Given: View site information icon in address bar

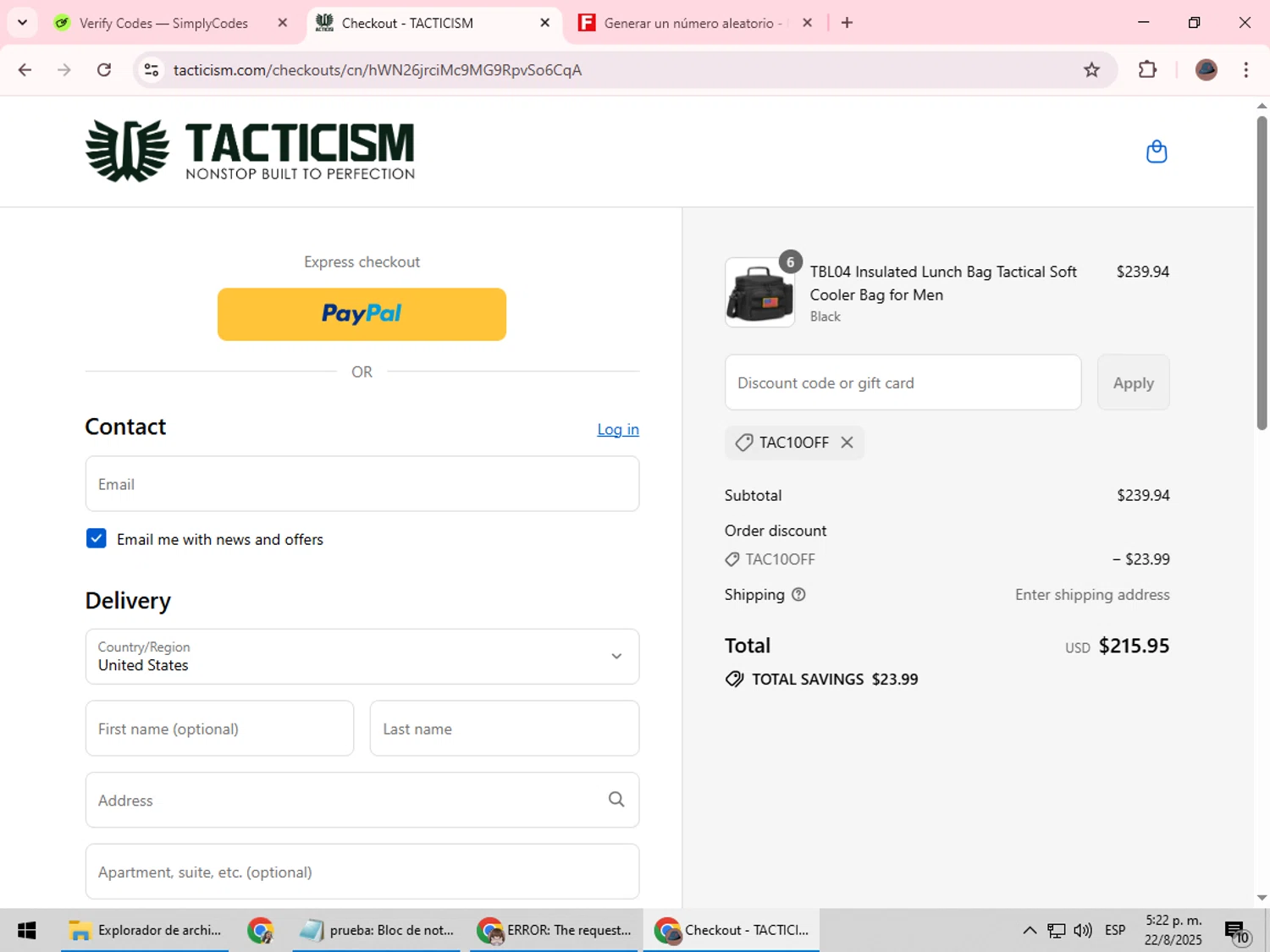Looking at the screenshot, I should (152, 70).
